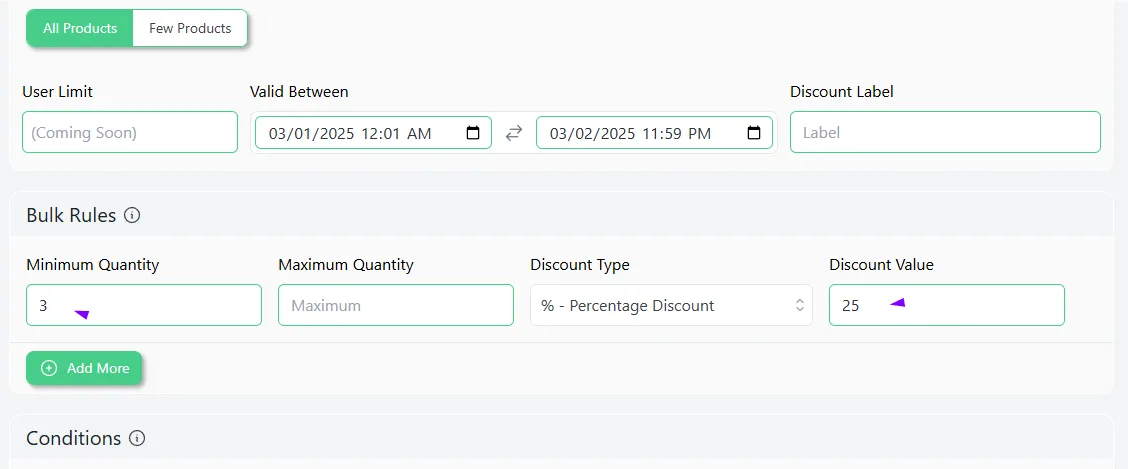Open the start date calendar picker icon
The height and width of the screenshot is (469, 1128).
pos(473,133)
